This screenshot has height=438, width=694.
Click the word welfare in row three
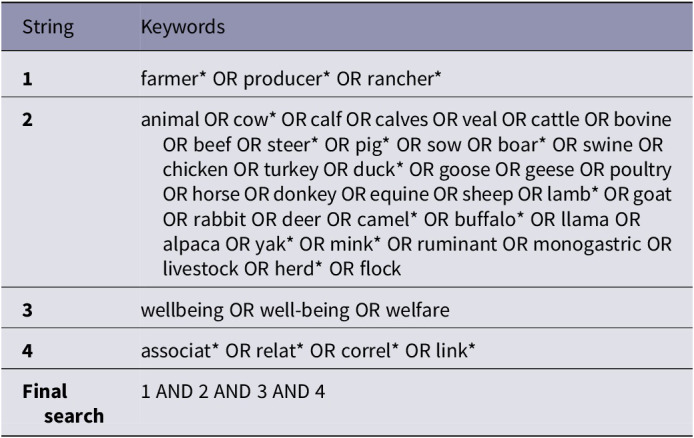pos(417,310)
